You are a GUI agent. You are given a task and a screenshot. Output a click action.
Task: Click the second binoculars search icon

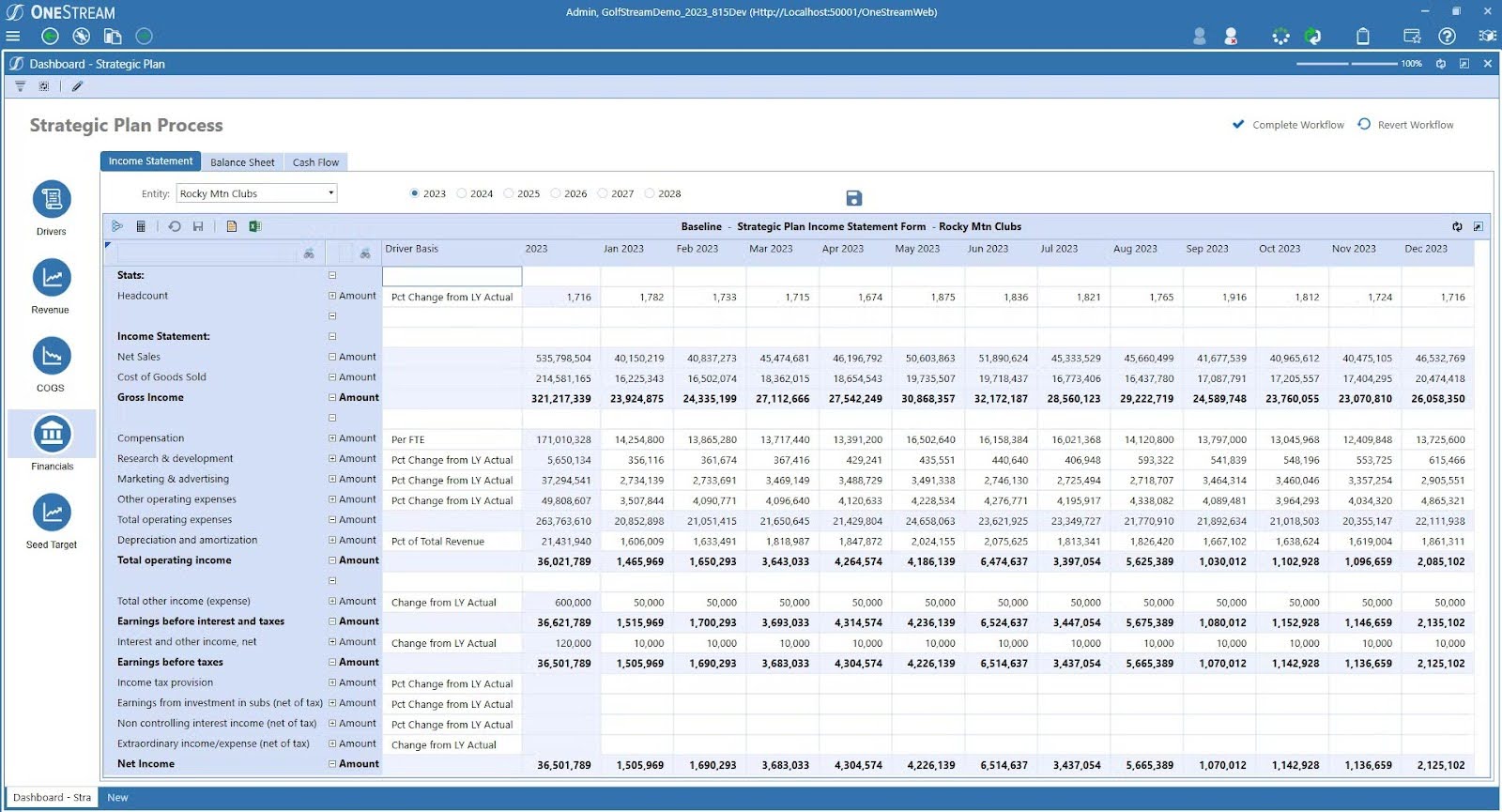pyautogui.click(x=365, y=253)
